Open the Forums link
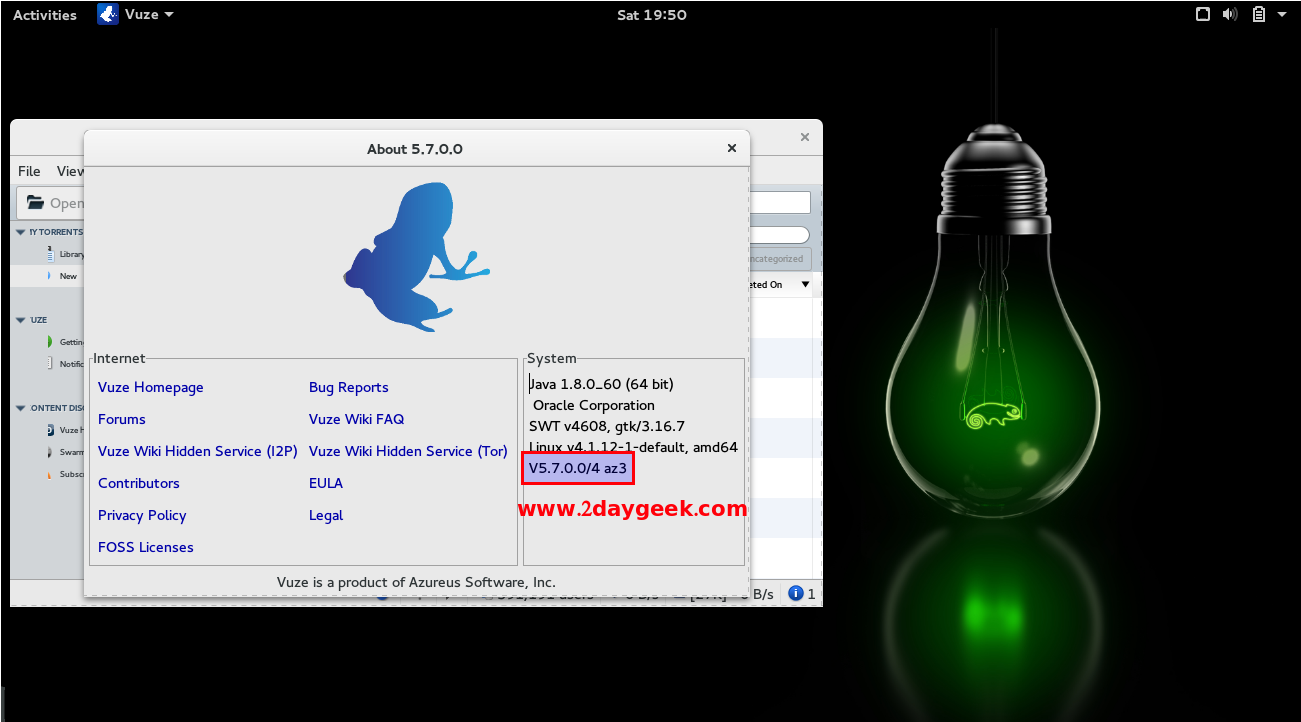 click(122, 419)
